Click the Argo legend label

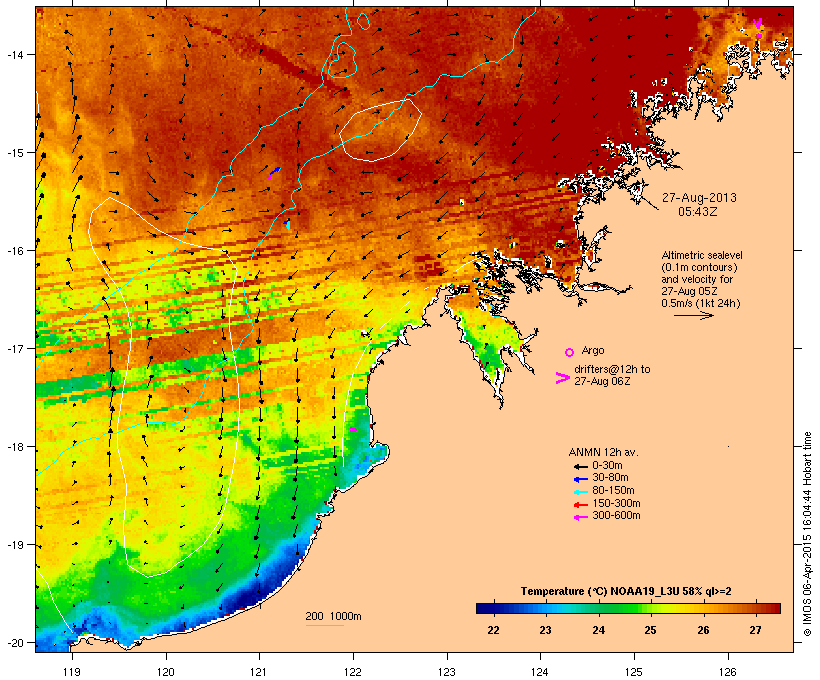click(x=593, y=350)
